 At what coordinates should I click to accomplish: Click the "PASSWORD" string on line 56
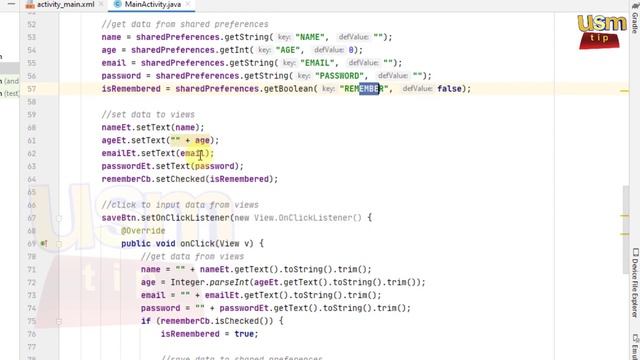[x=339, y=76]
